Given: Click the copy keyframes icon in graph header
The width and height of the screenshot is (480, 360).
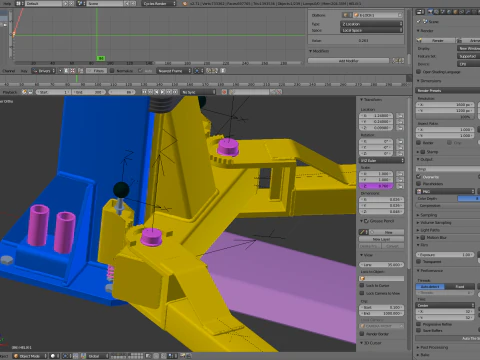Looking at the screenshot, I should 209,71.
